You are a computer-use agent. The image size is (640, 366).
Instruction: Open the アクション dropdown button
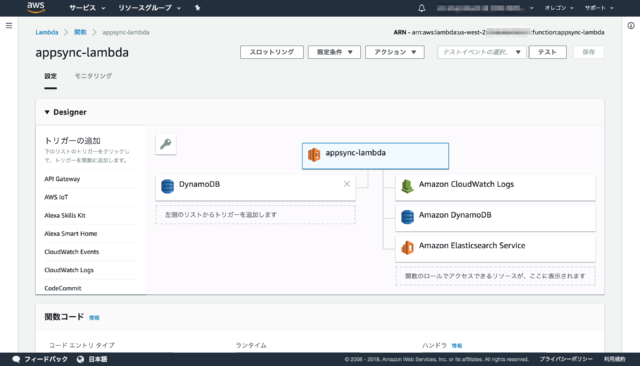pyautogui.click(x=395, y=52)
